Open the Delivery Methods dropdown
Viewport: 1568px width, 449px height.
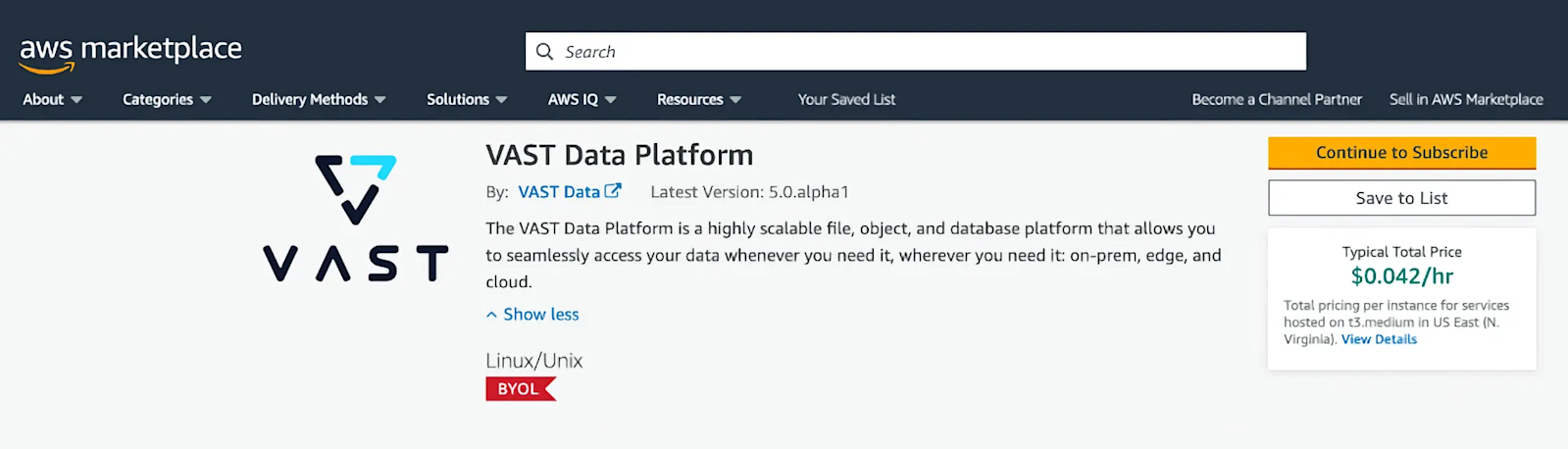tap(319, 99)
